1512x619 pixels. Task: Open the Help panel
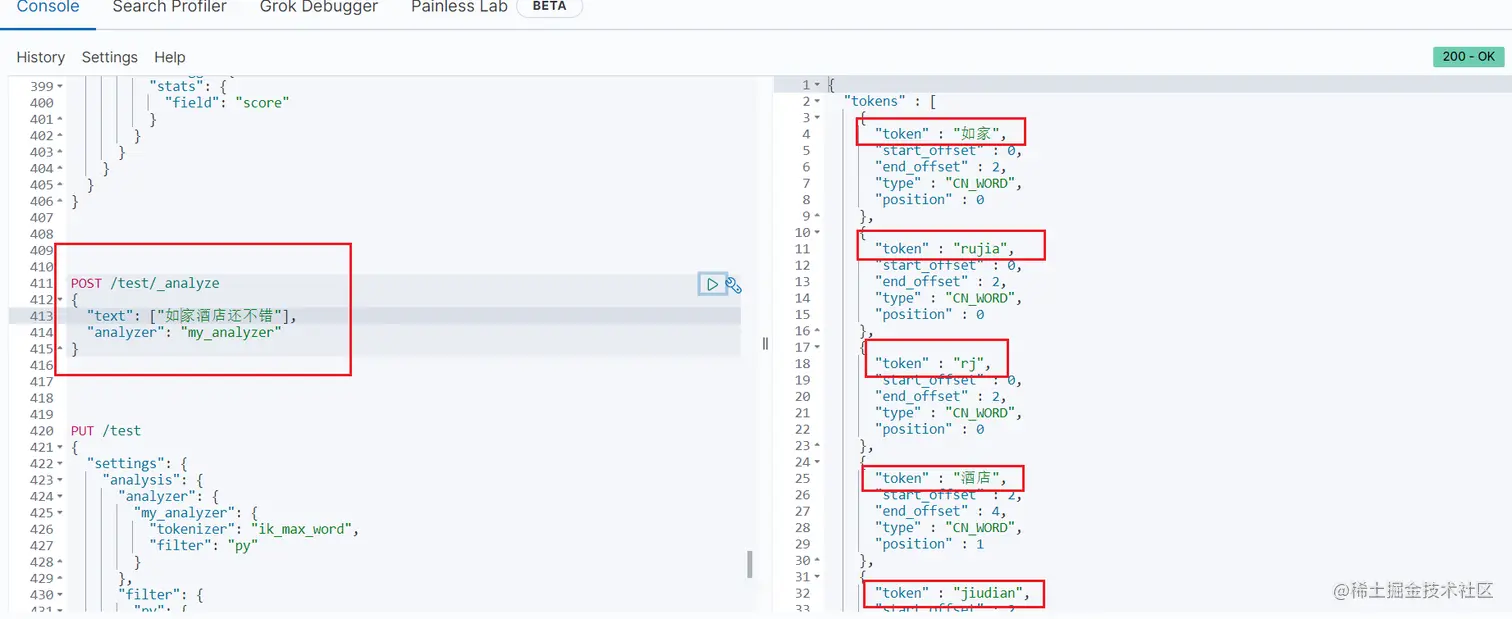click(170, 57)
